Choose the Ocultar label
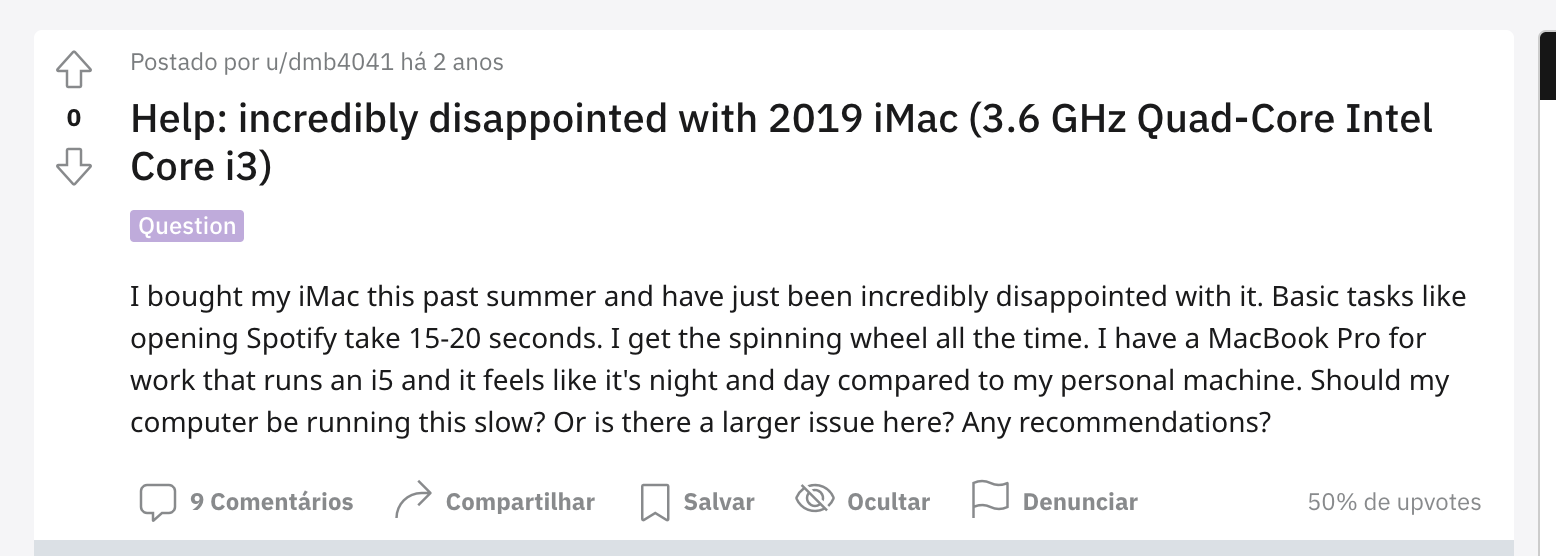 click(x=888, y=501)
